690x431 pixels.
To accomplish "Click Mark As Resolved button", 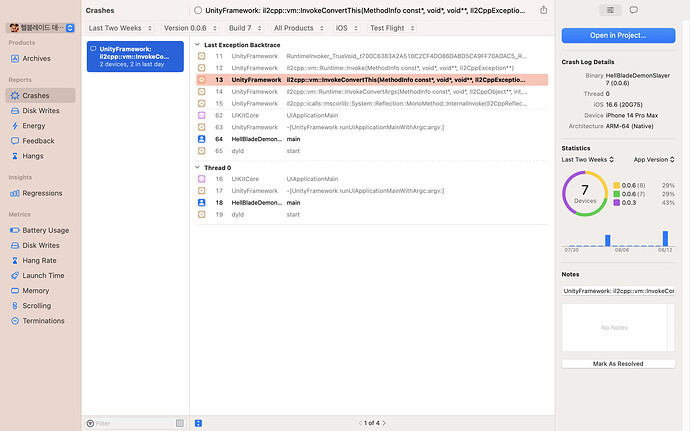I will coord(618,364).
